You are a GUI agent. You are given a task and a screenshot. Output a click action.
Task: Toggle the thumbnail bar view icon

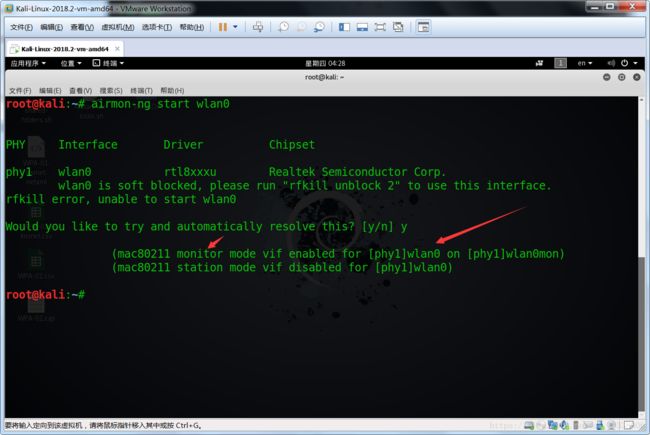click(x=362, y=27)
